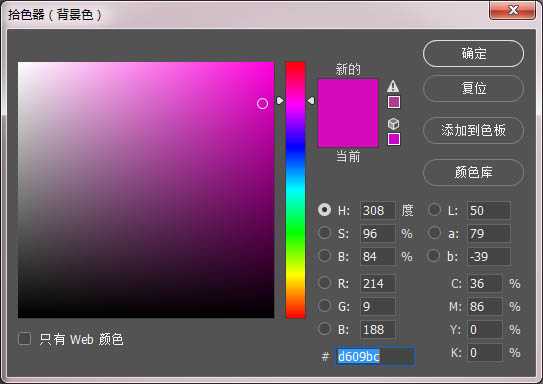This screenshot has height=384, width=543.
Task: Click the hex color code input field
Action: 375,356
